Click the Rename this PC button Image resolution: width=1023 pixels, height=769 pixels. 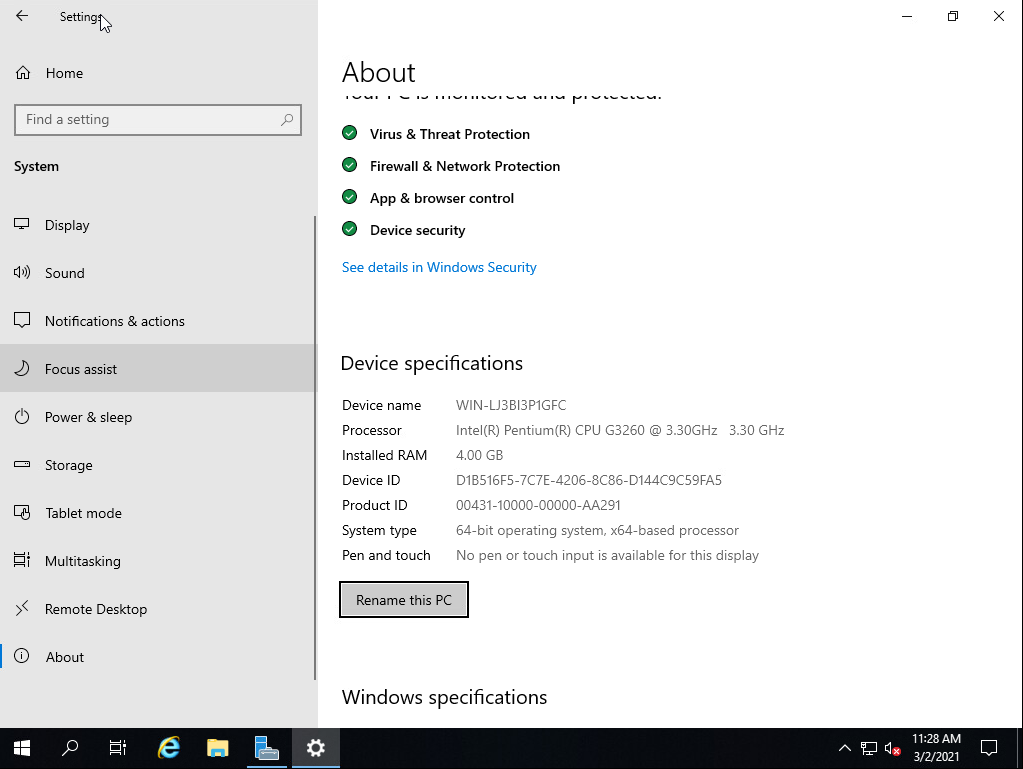coord(404,599)
